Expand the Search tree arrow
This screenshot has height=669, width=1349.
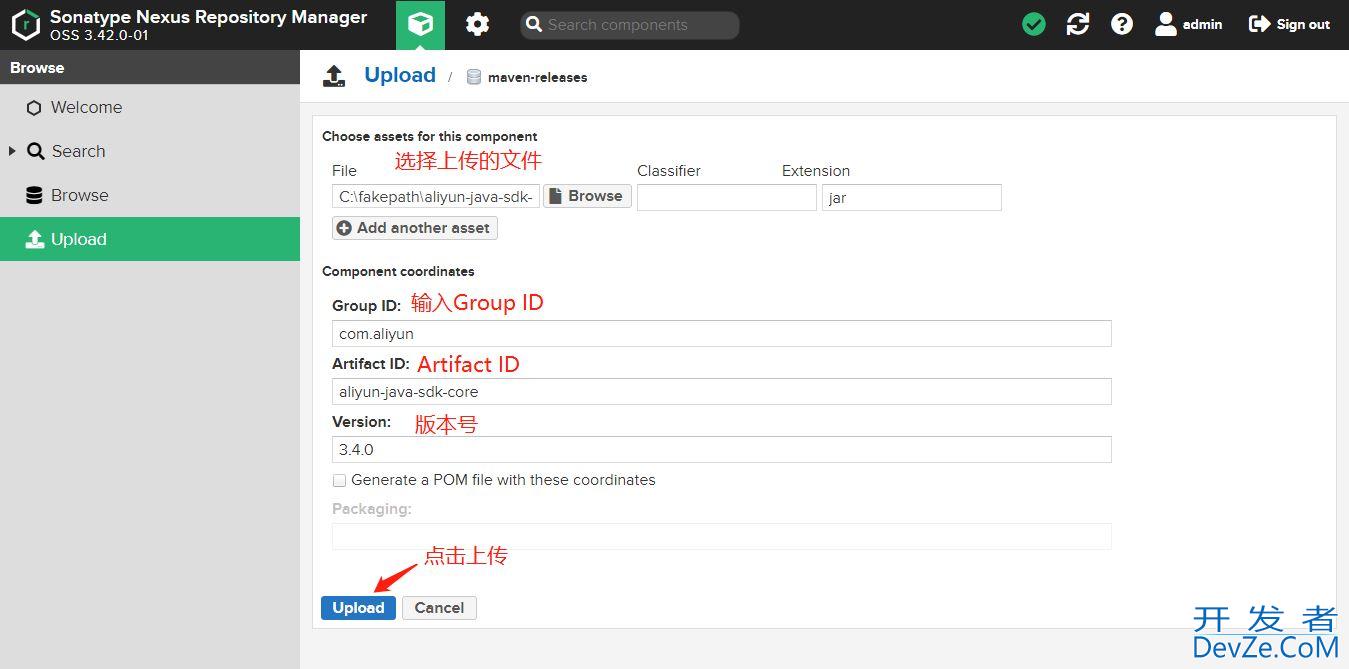tap(12, 151)
